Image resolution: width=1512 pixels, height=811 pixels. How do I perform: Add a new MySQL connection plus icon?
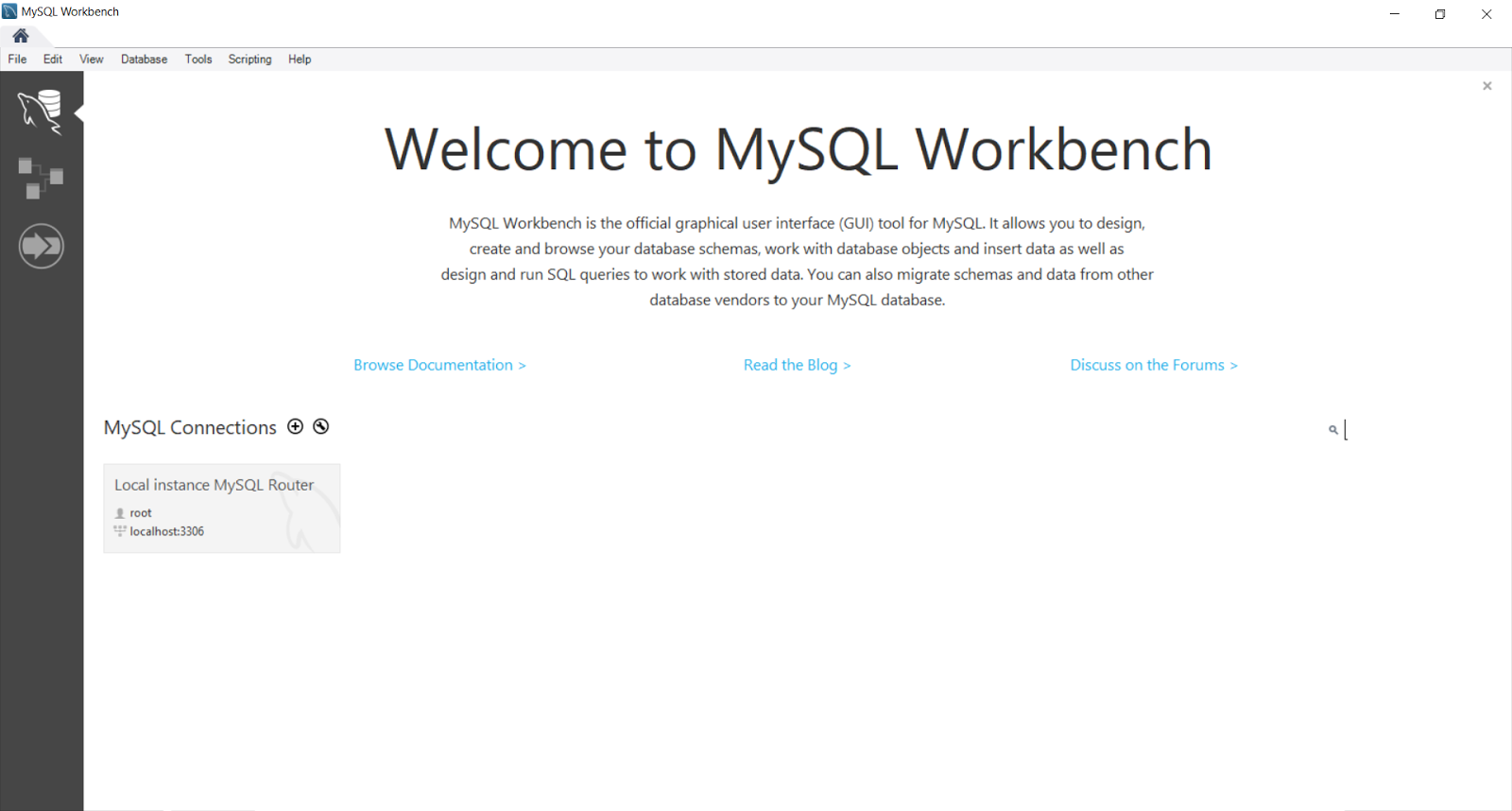click(296, 426)
